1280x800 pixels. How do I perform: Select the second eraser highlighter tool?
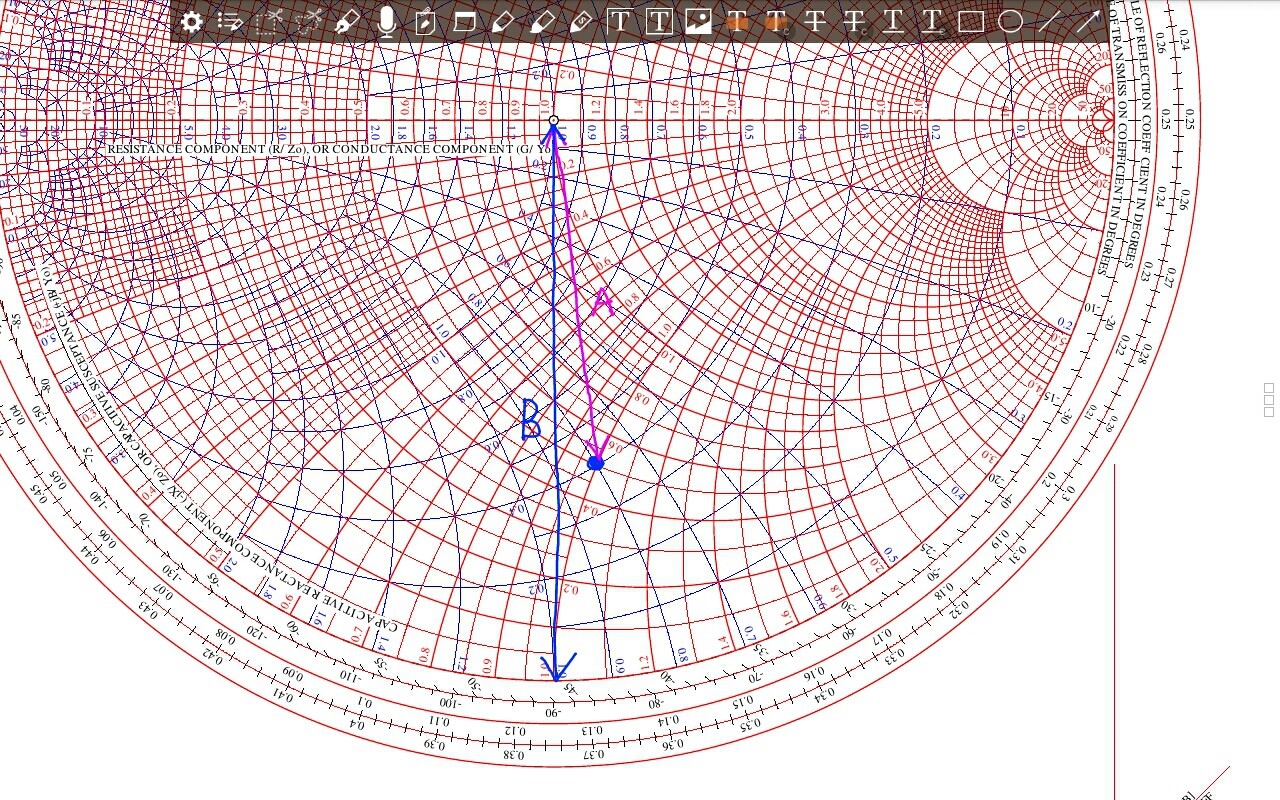542,21
